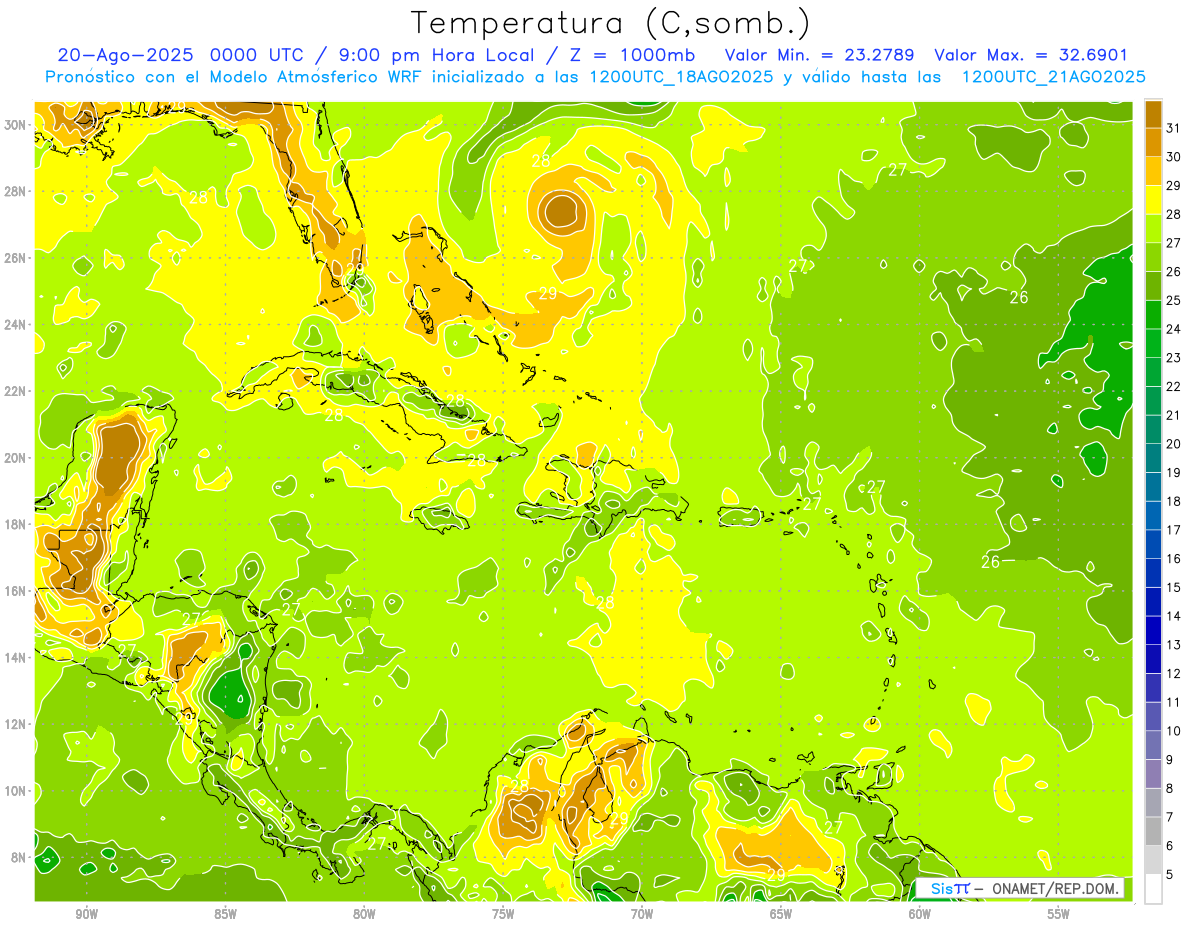Screen dimensions: 1200x927
Task: Click the legend value 29
Action: click(1174, 186)
